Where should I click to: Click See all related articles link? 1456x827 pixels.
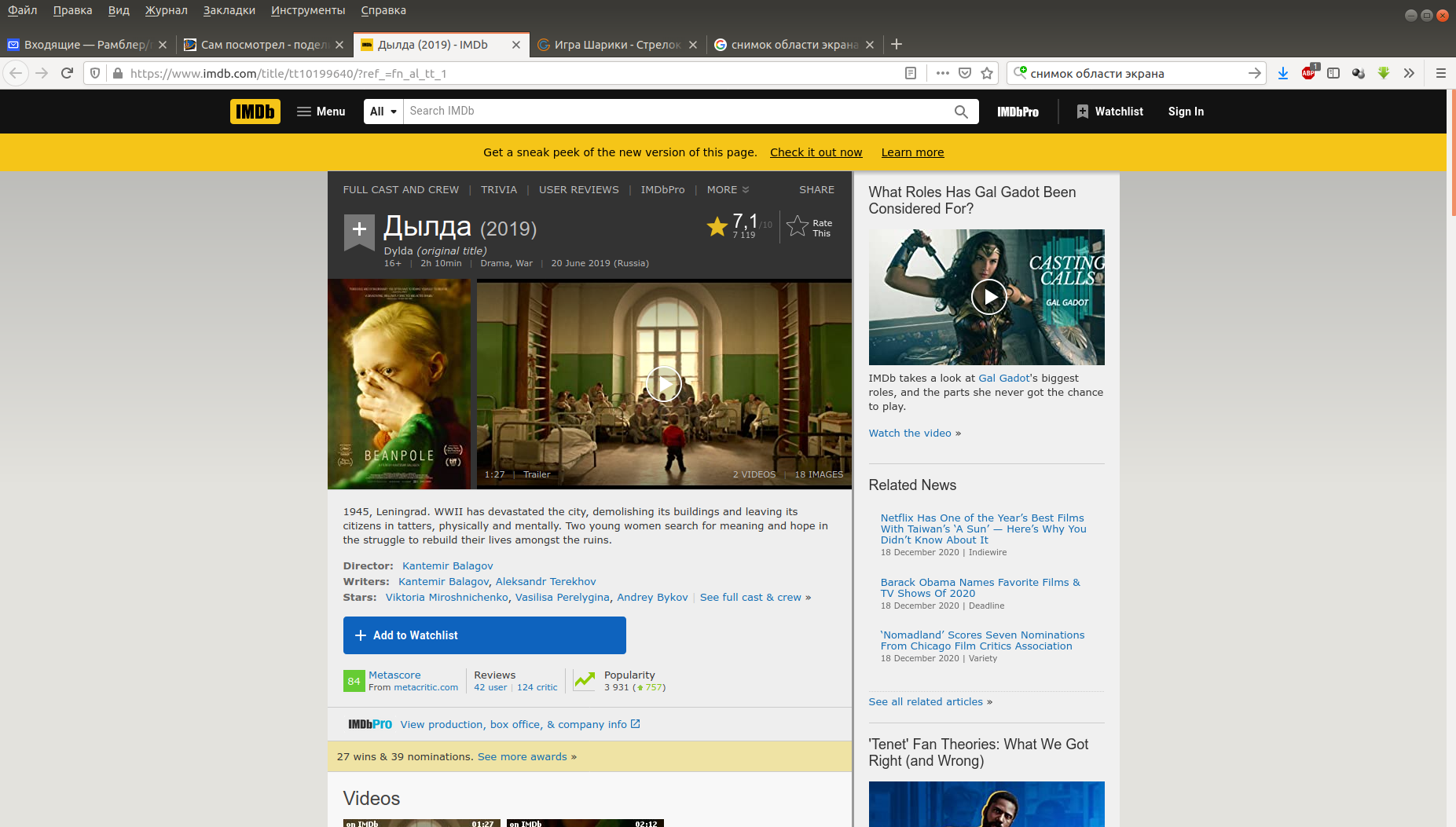pyautogui.click(x=926, y=701)
